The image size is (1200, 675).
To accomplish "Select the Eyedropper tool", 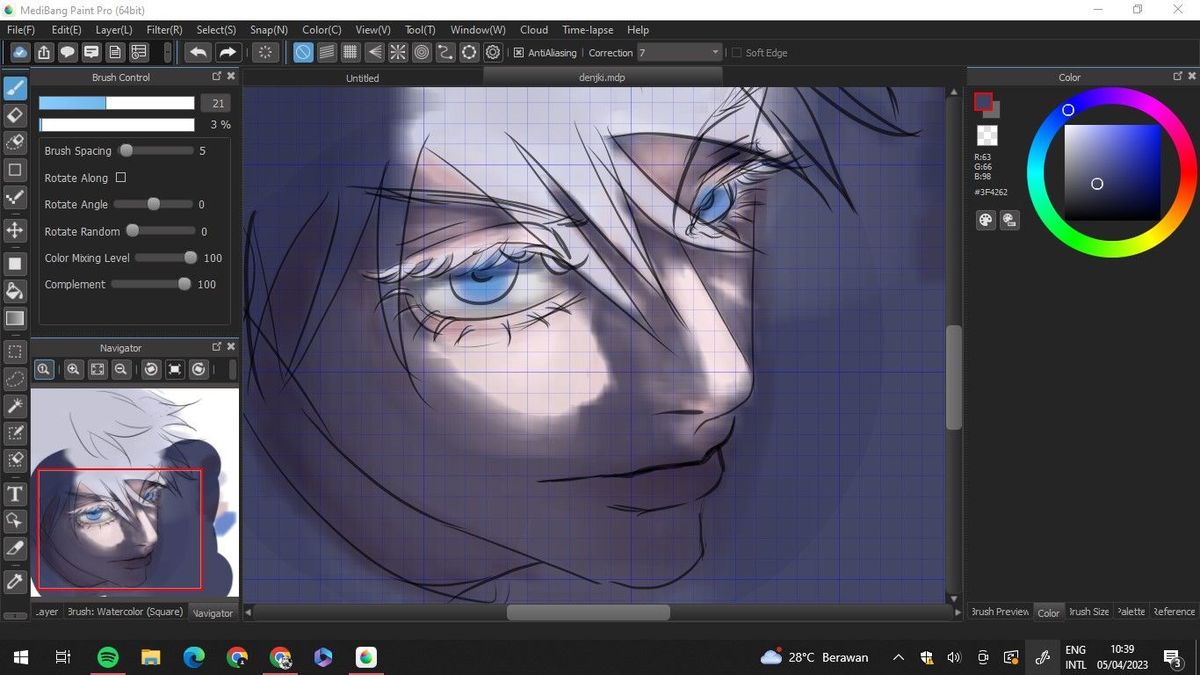I will pyautogui.click(x=15, y=581).
